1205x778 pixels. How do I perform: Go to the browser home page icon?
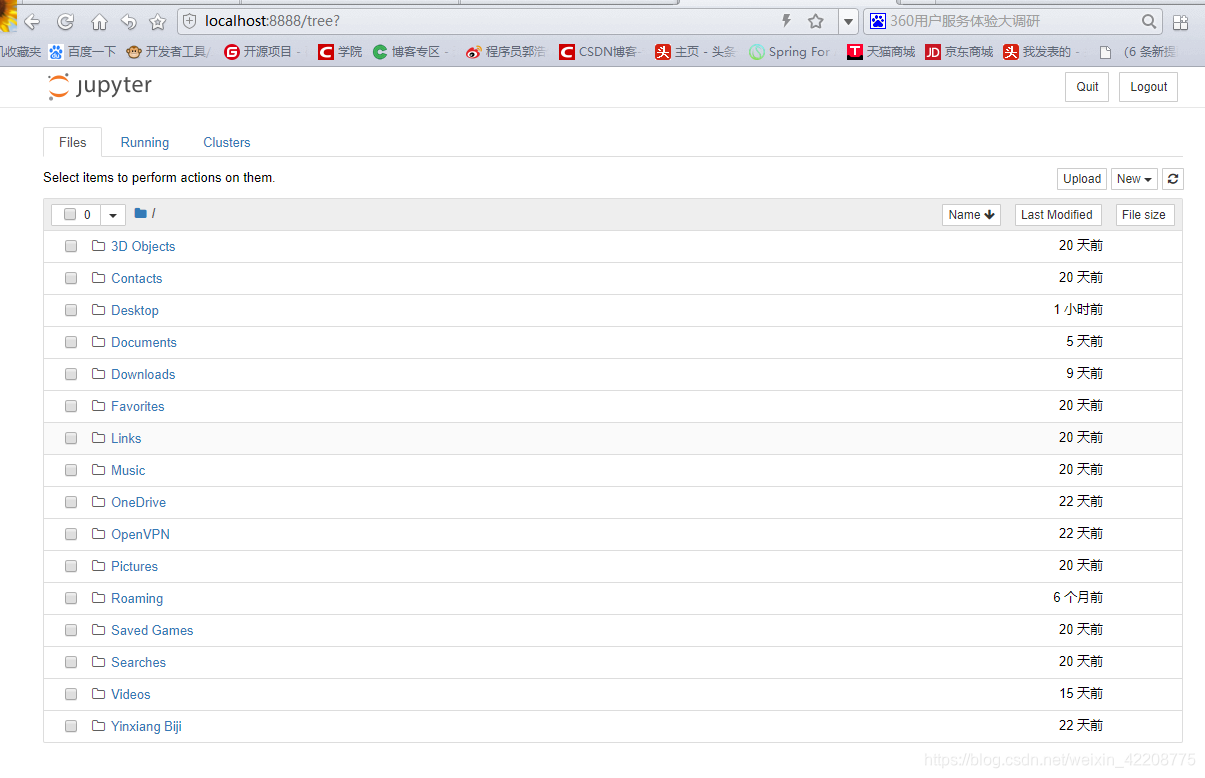click(x=99, y=22)
